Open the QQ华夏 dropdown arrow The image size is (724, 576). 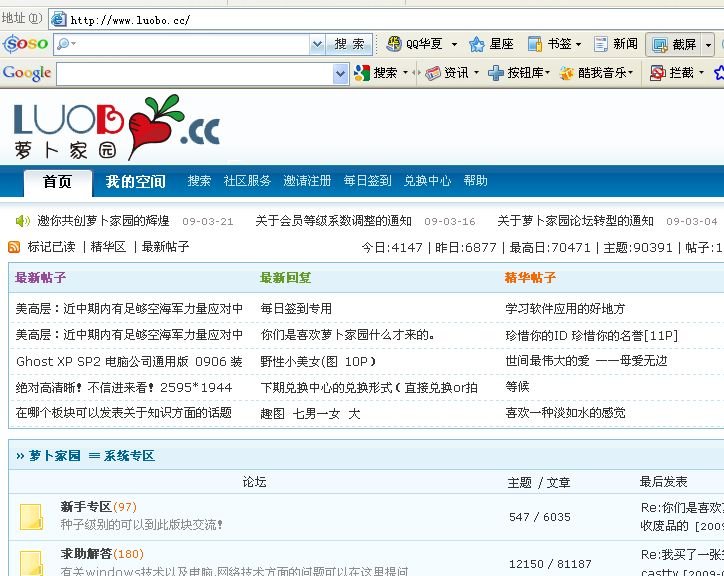454,45
